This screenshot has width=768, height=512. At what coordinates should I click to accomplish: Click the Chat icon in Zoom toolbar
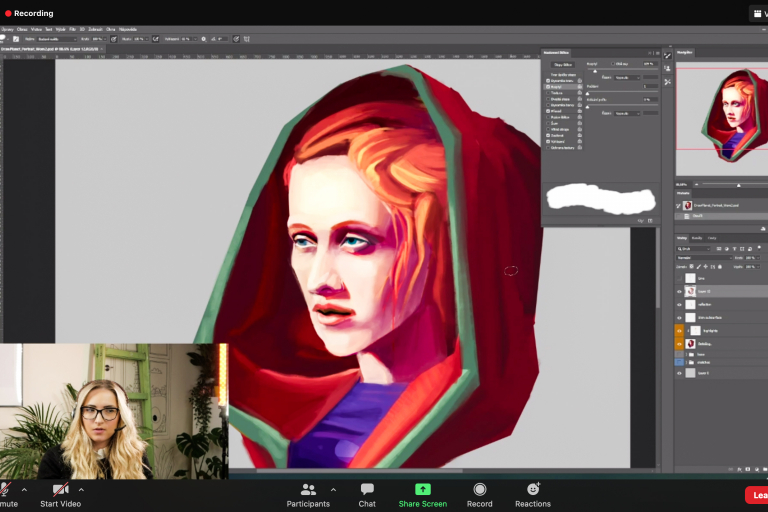[367, 490]
